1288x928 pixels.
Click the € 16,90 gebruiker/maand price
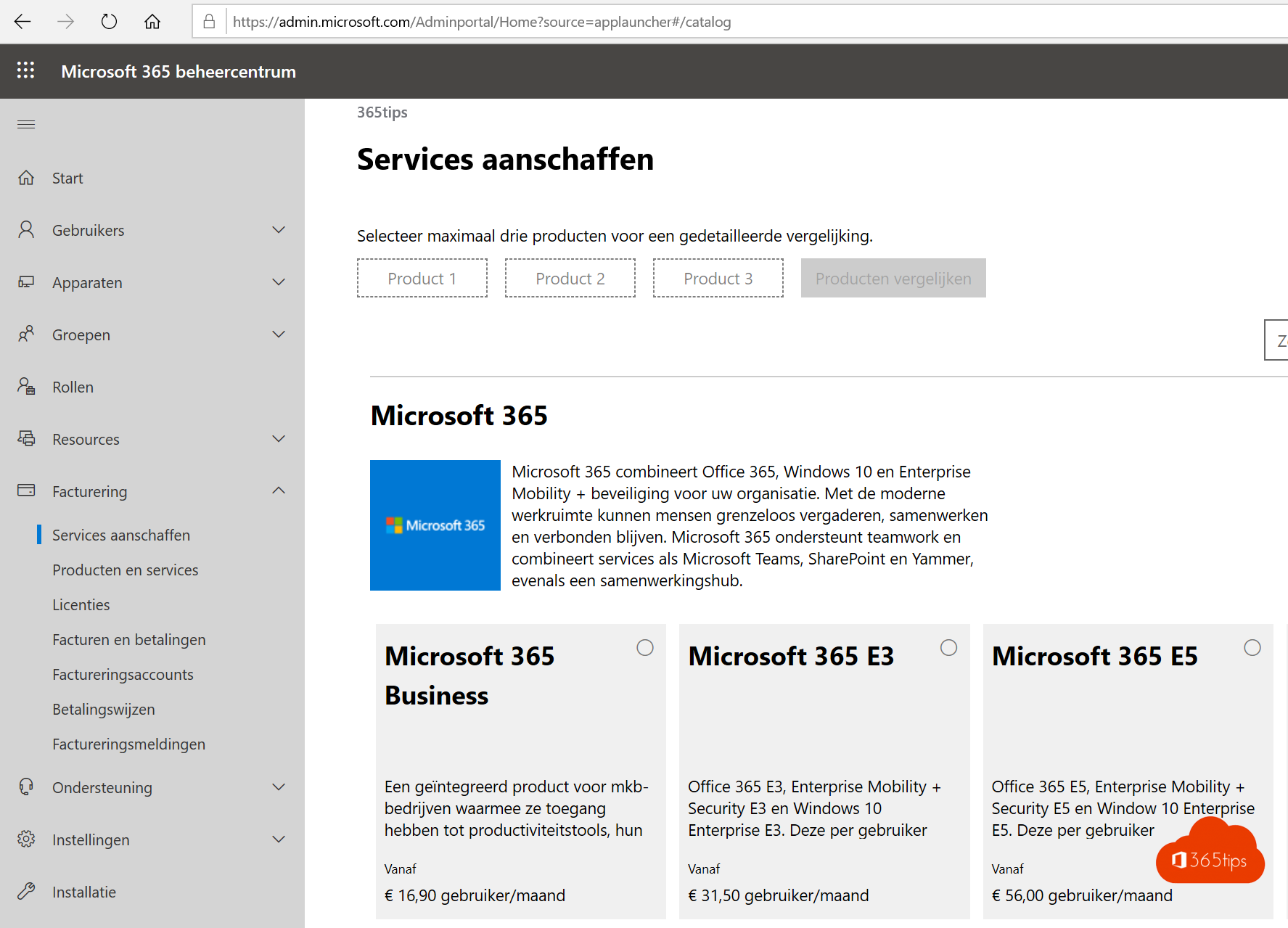click(x=475, y=895)
